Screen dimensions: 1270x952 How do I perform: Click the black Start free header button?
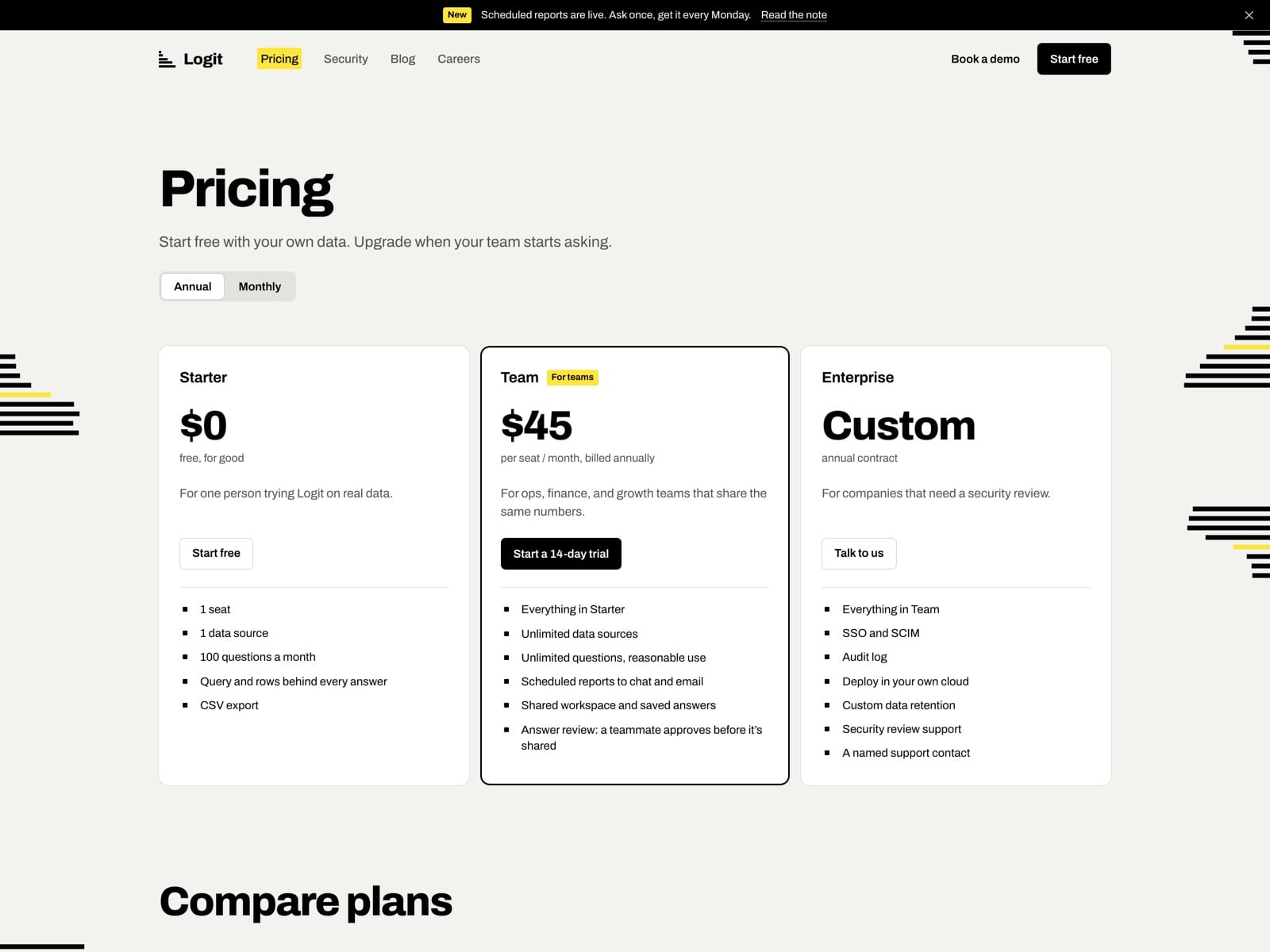(1074, 59)
